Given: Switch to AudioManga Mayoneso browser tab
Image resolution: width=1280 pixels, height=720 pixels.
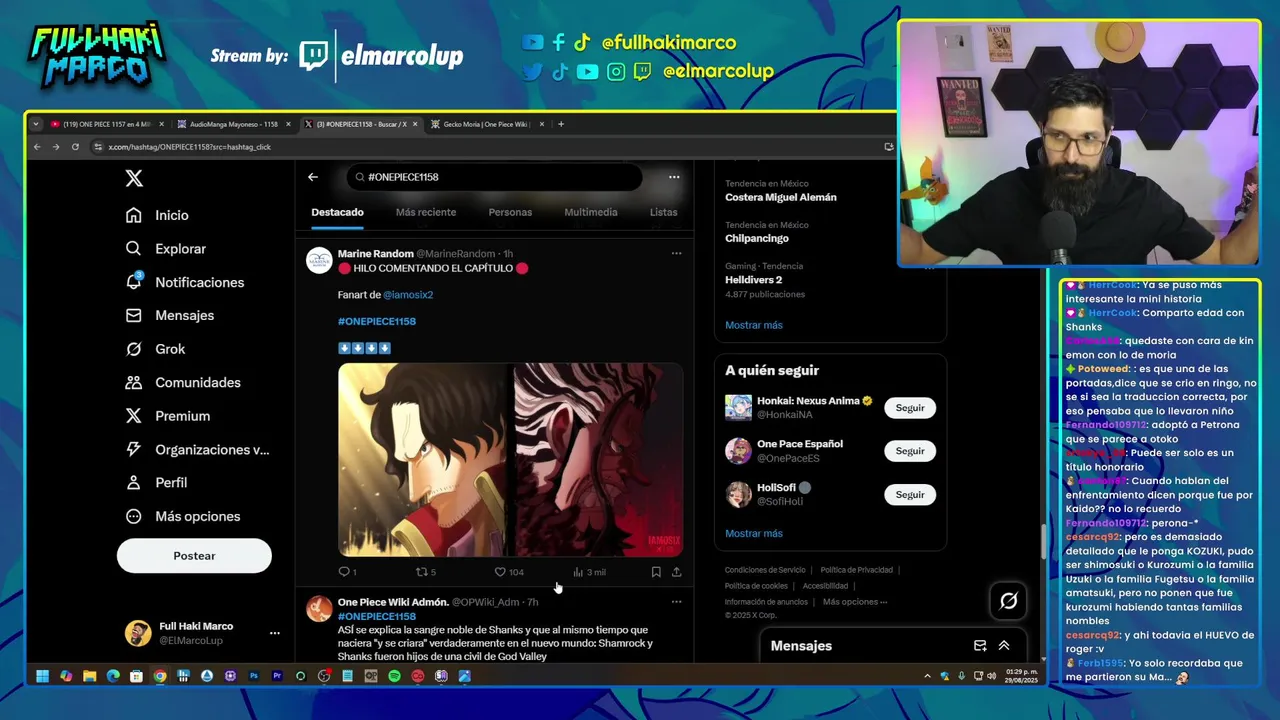Looking at the screenshot, I should click(233, 124).
